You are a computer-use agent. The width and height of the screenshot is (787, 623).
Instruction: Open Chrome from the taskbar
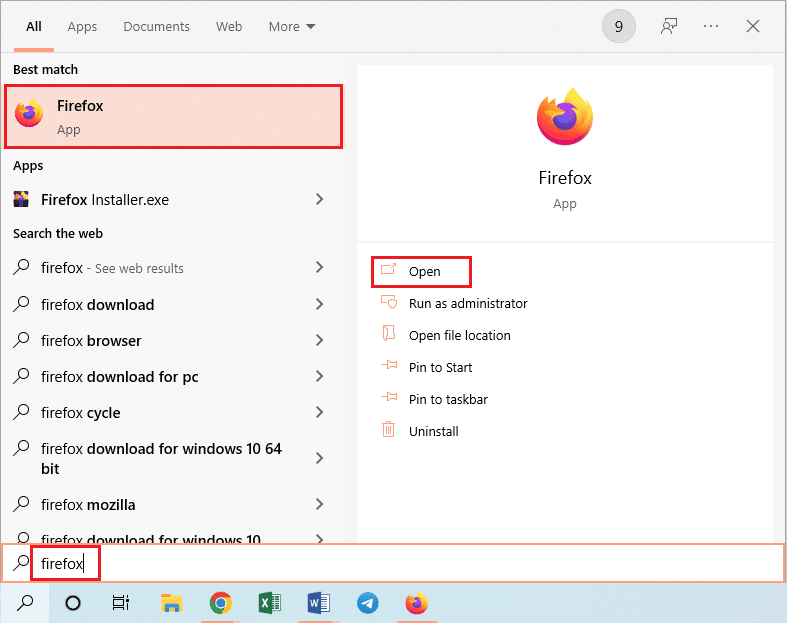pyautogui.click(x=221, y=603)
